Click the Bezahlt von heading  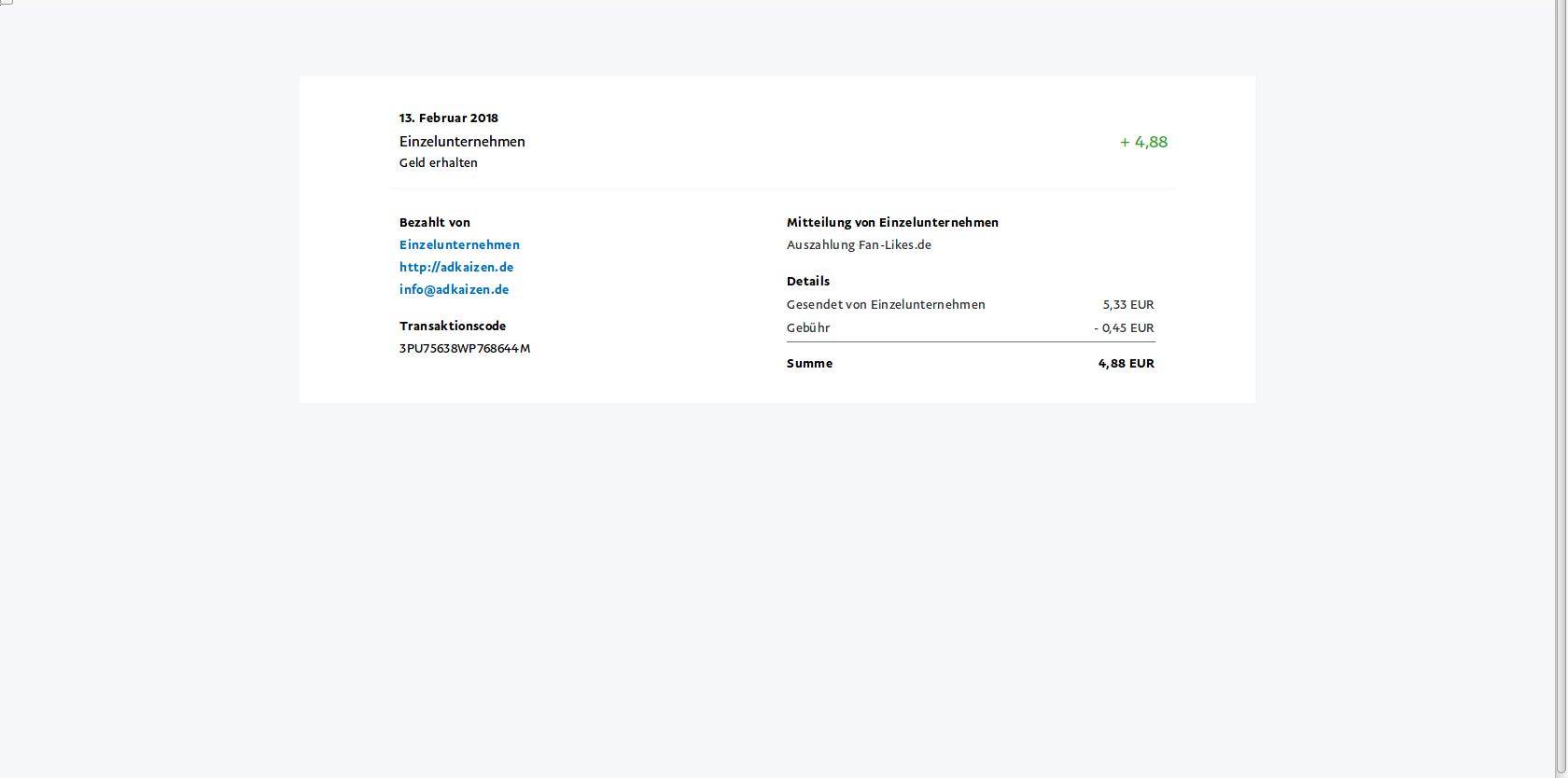coord(434,222)
